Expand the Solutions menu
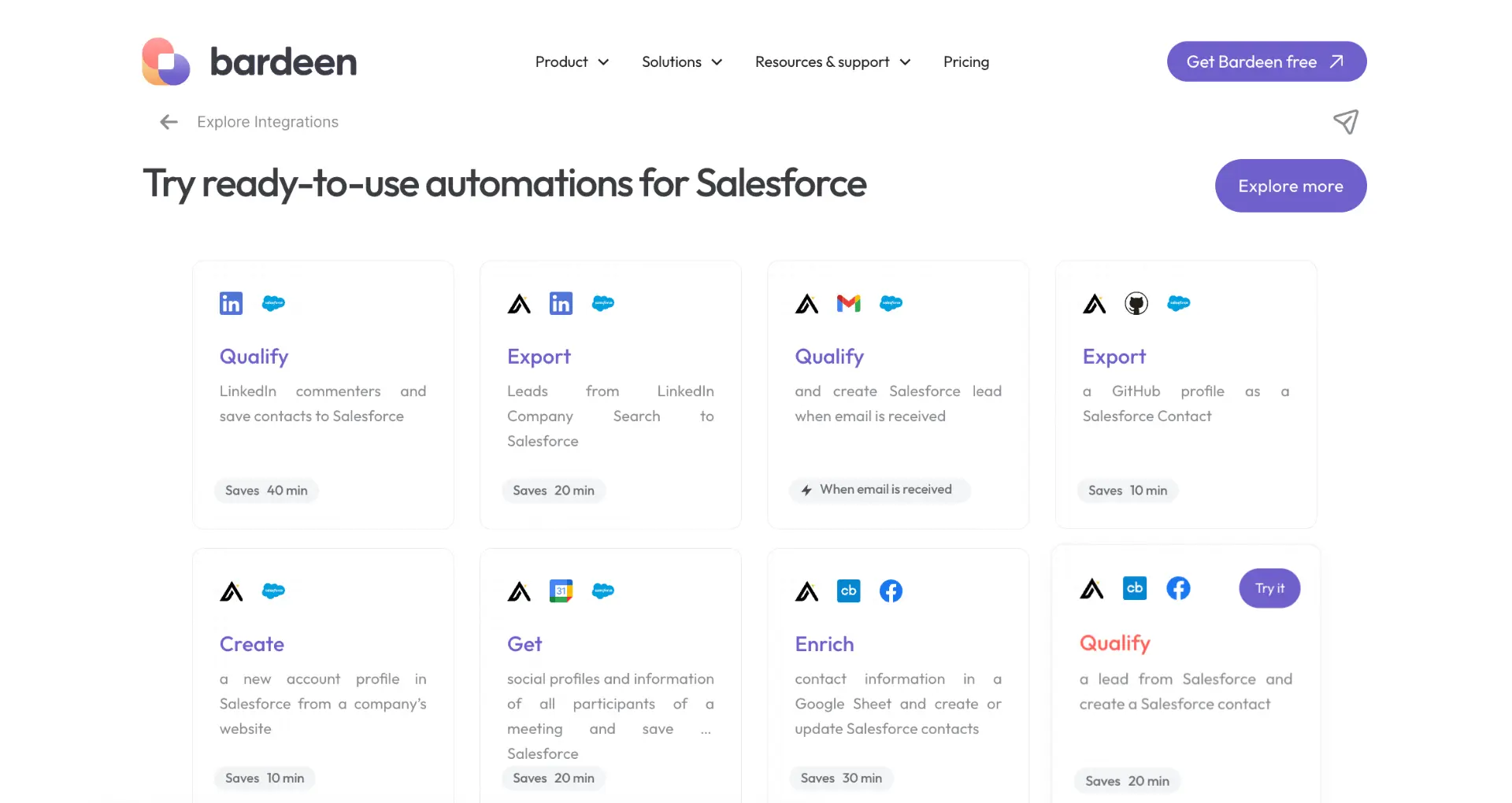This screenshot has height=803, width=1512. tap(682, 61)
